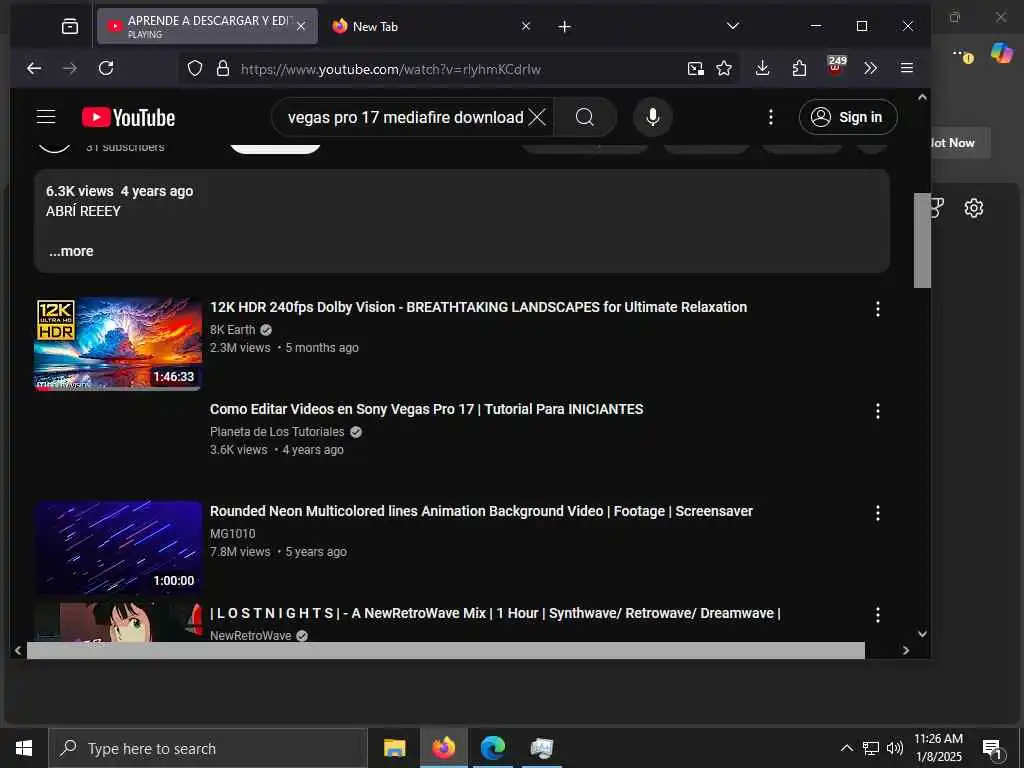Image resolution: width=1024 pixels, height=768 pixels.
Task: Open the Firefox downloads panel
Action: tap(762, 68)
